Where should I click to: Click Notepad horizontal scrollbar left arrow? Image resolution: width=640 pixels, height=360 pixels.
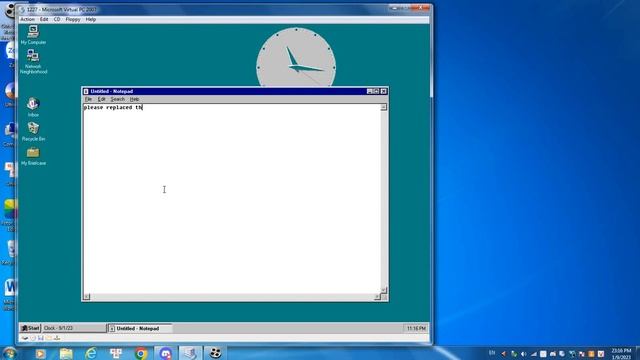[87, 297]
